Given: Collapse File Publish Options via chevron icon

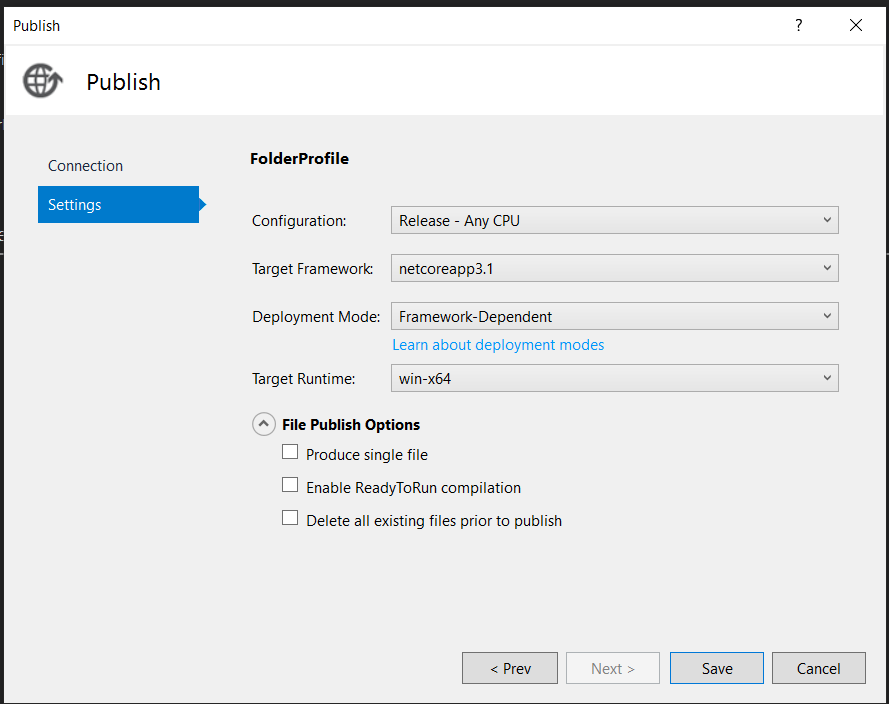Looking at the screenshot, I should click(x=263, y=423).
